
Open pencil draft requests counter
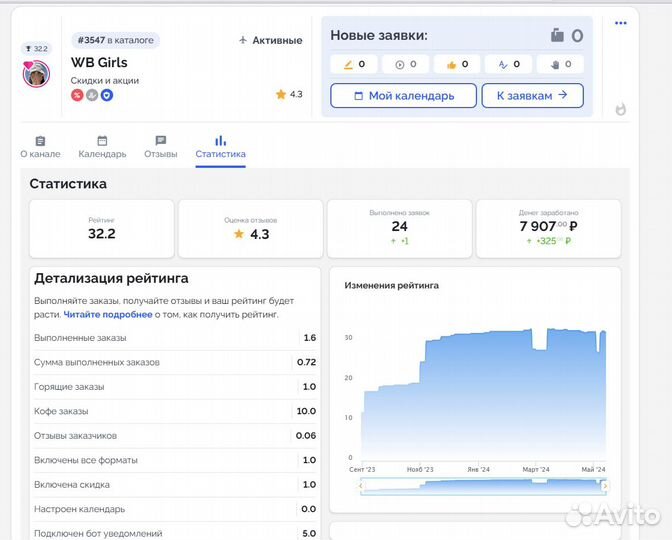click(354, 64)
